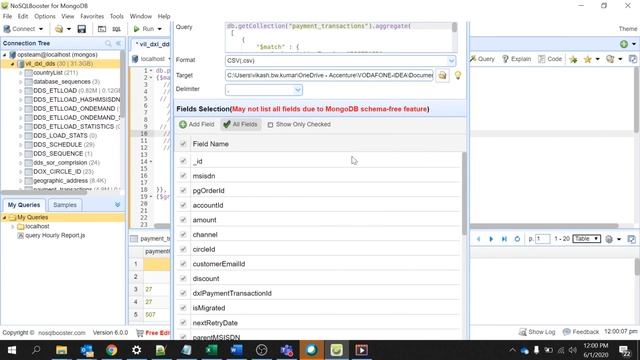Uncheck the _id field checkbox
Screen dimensions: 640x360
183,161
